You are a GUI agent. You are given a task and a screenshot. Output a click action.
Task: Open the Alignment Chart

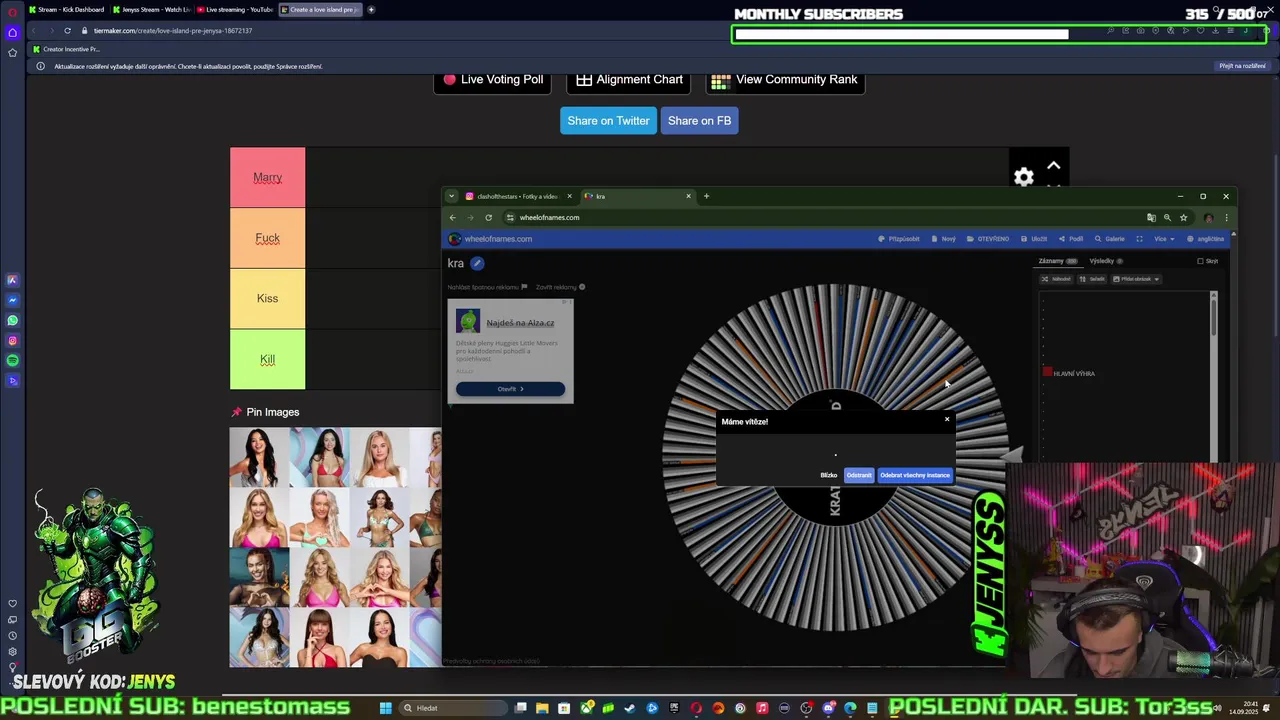pyautogui.click(x=629, y=80)
